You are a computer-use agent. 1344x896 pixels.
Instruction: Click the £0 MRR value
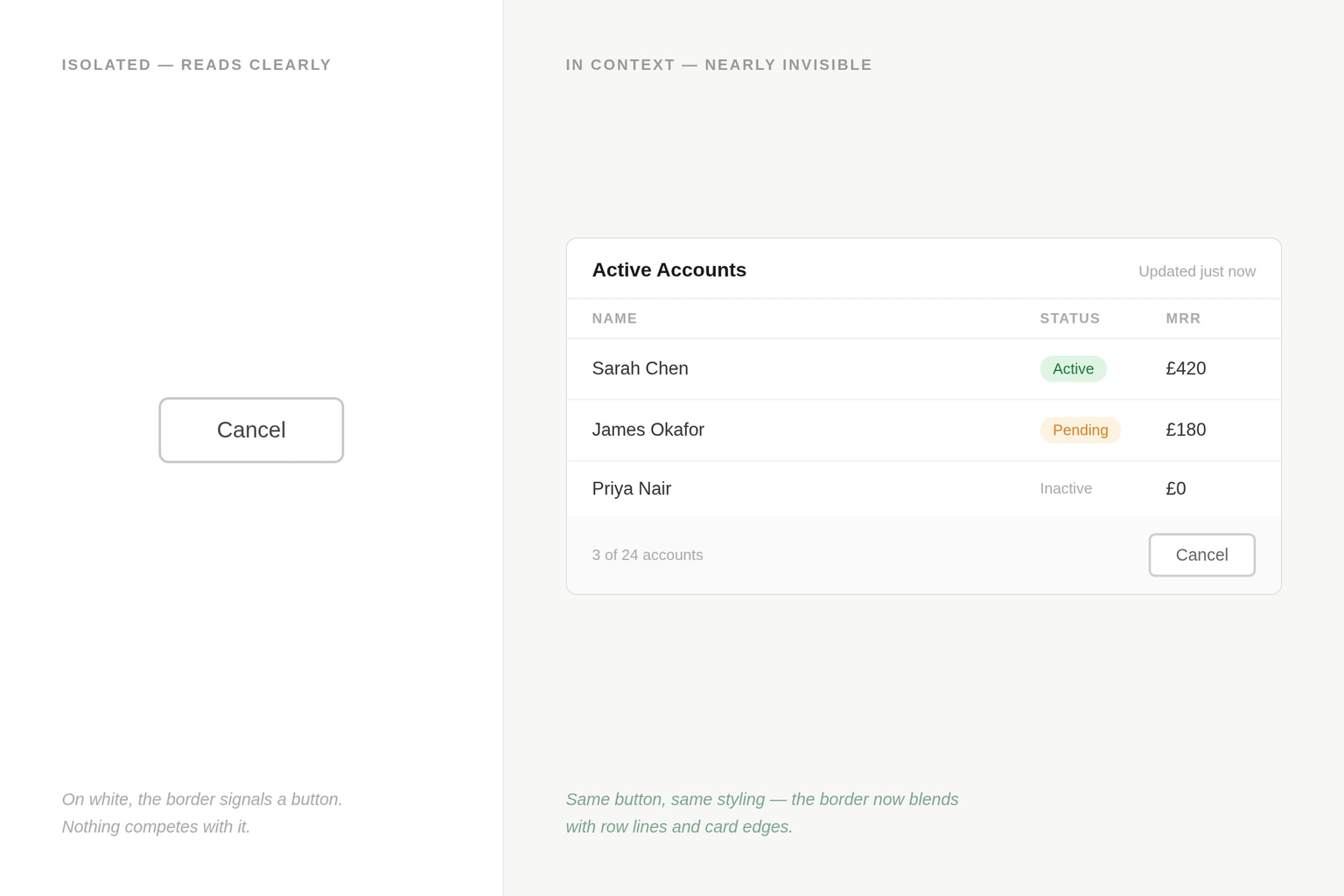coord(1176,488)
